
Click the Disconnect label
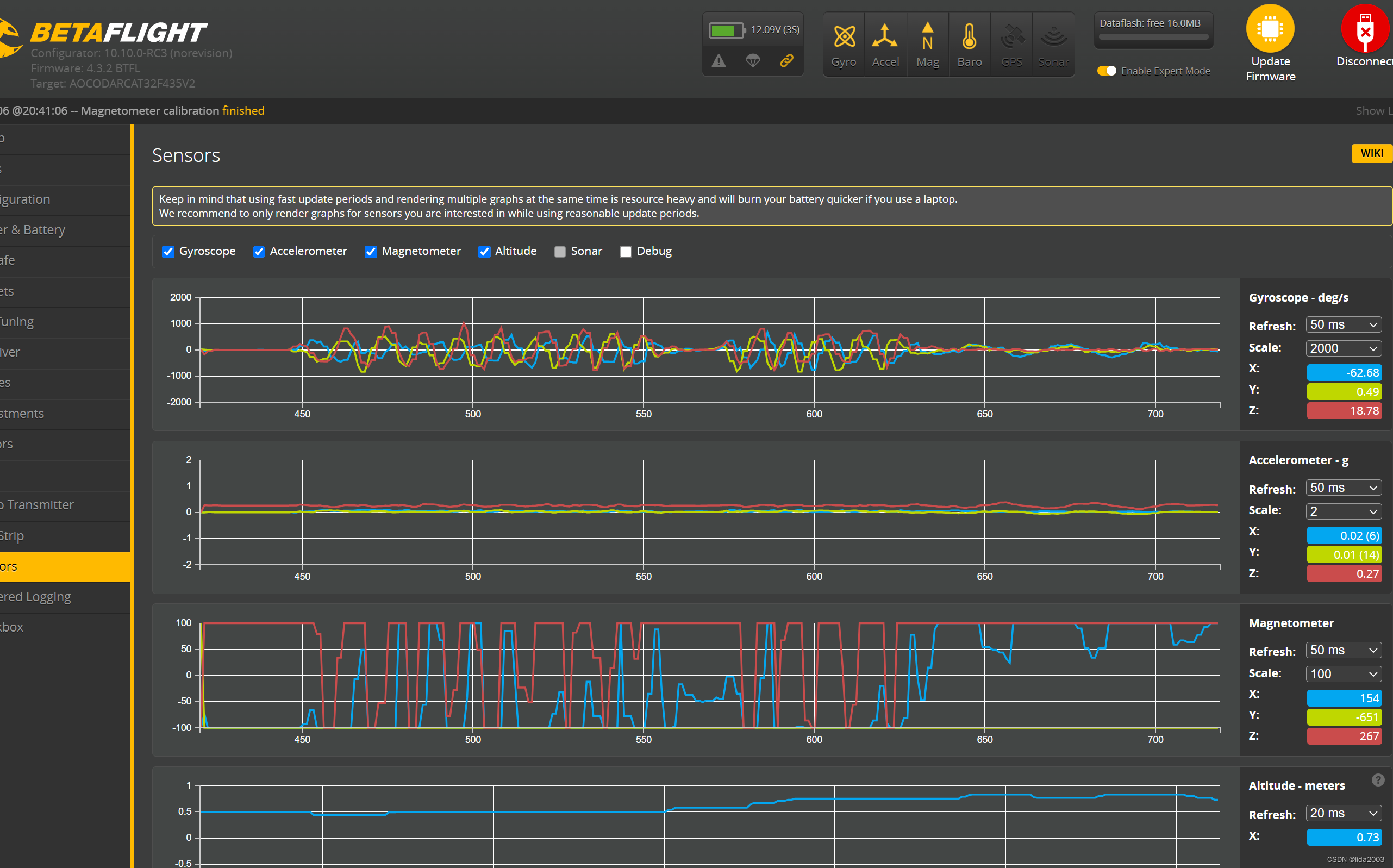tap(1365, 61)
